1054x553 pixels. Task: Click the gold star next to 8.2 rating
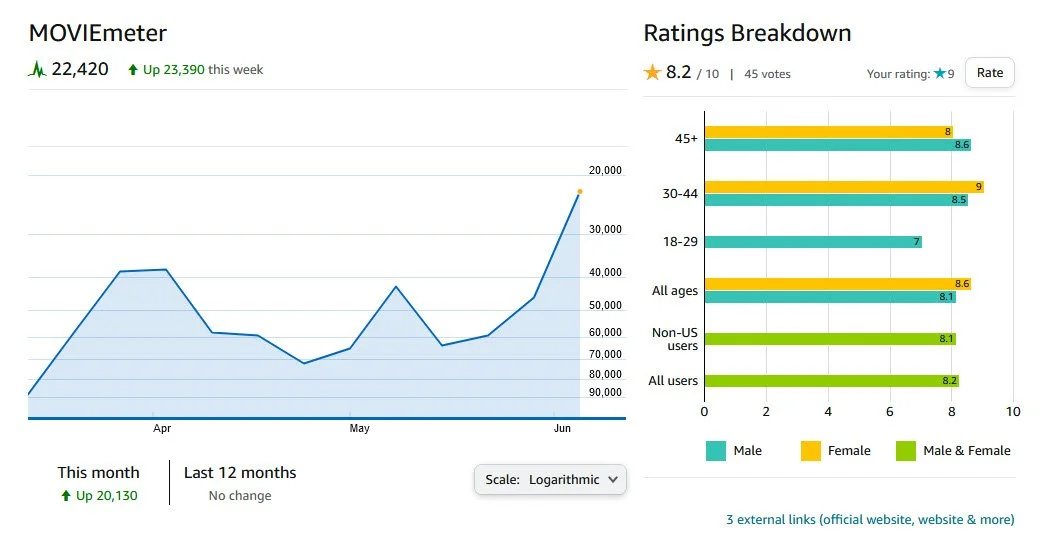pos(652,72)
